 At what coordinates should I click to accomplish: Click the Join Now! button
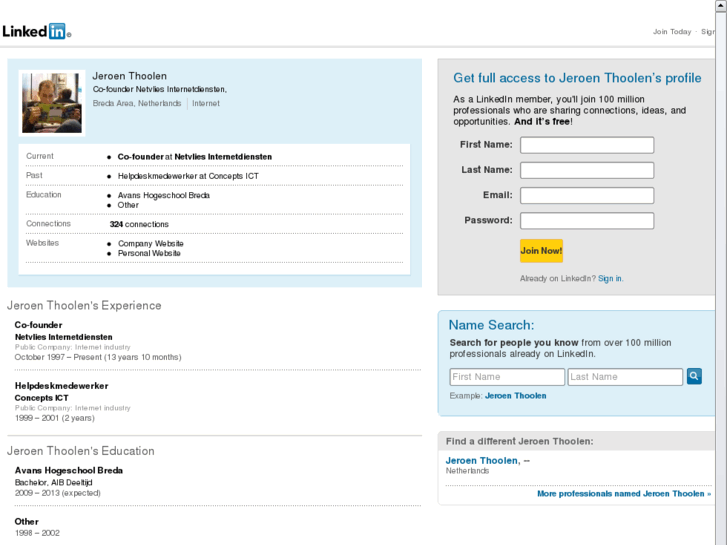coord(541,251)
